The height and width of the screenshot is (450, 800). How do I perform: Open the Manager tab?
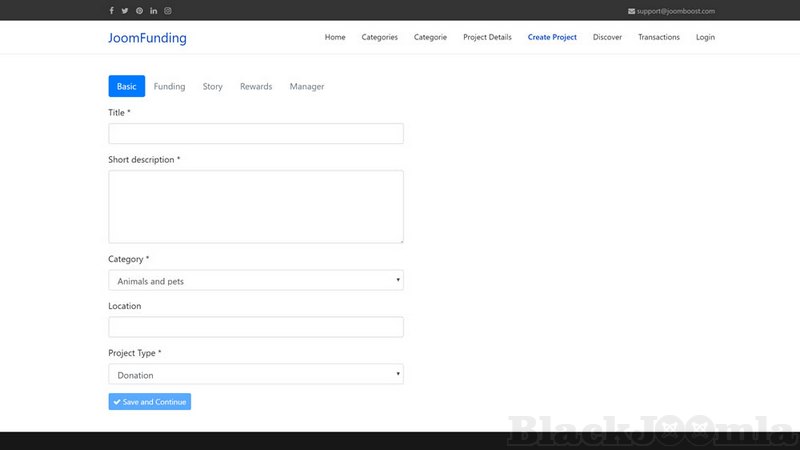[307, 87]
